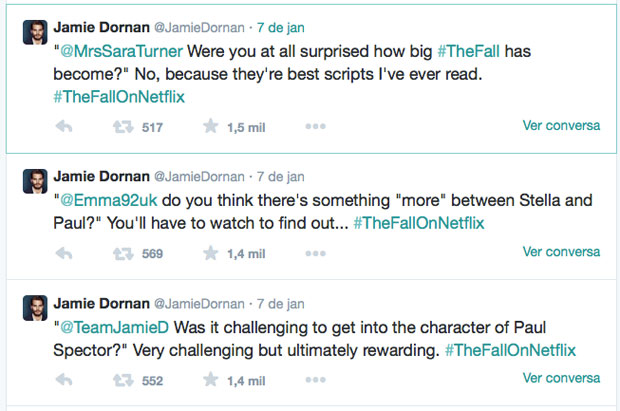This screenshot has width=620, height=411.
Task: Reply to the @Emma92uk tweet
Action: (x=63, y=254)
